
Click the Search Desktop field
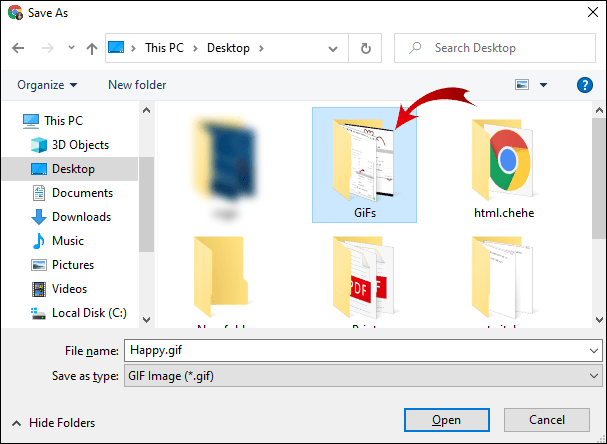coord(495,48)
